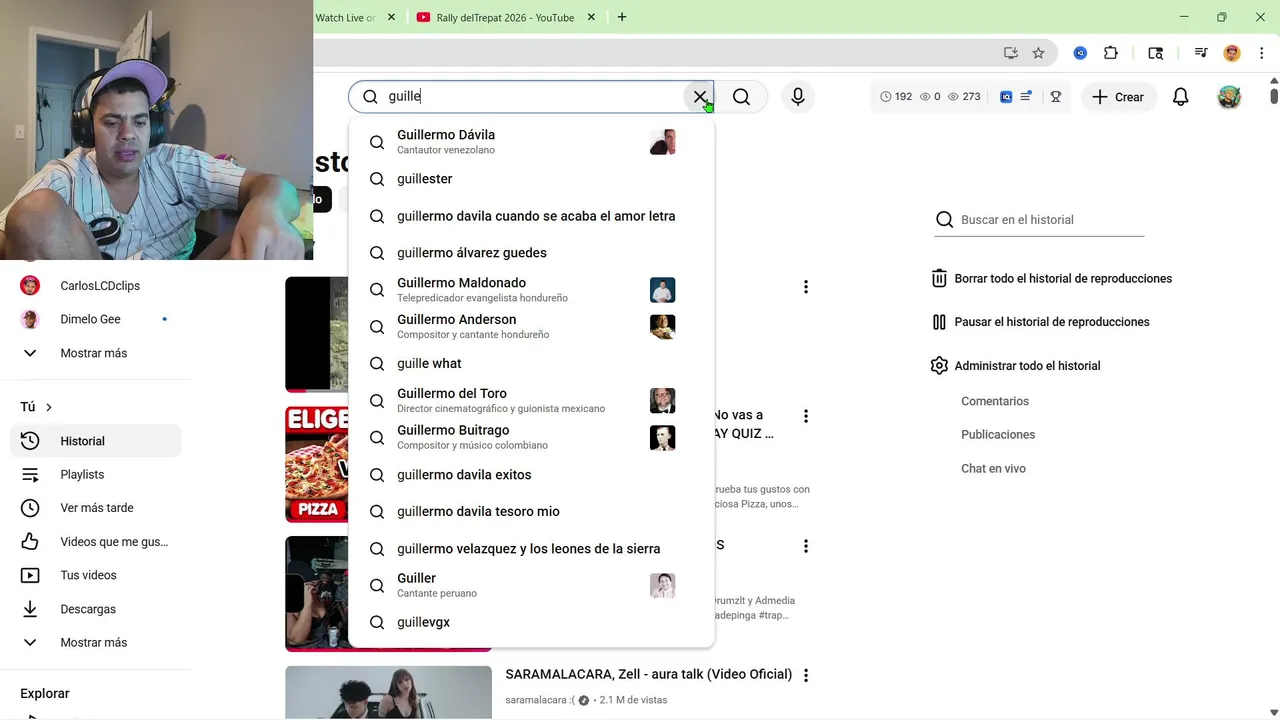1280x720 pixels.
Task: Open the Chrome profile avatar
Action: [1232, 53]
